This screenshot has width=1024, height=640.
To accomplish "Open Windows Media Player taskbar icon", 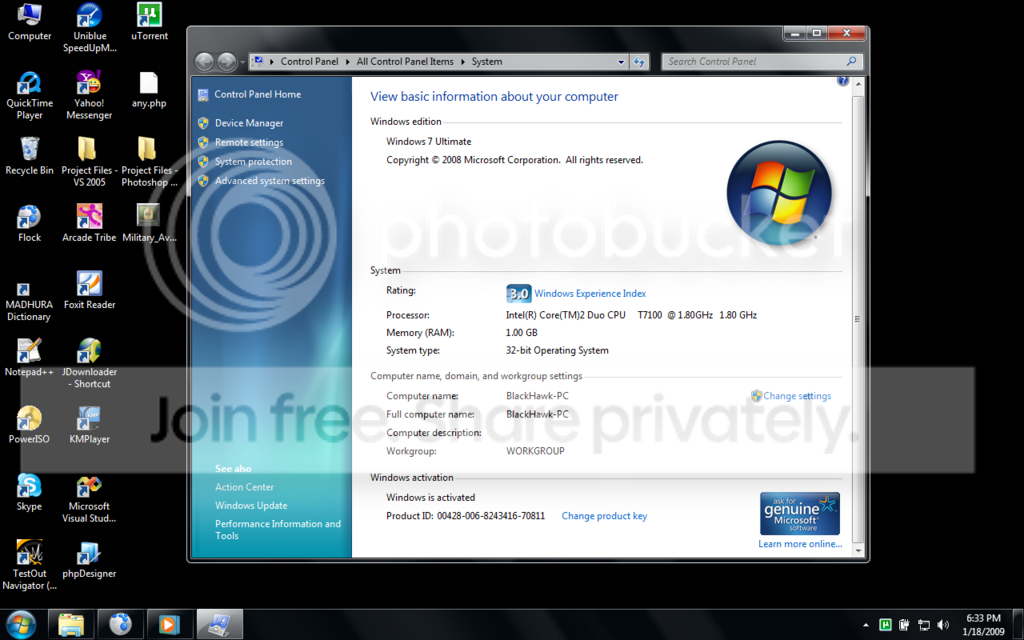I will pos(170,624).
